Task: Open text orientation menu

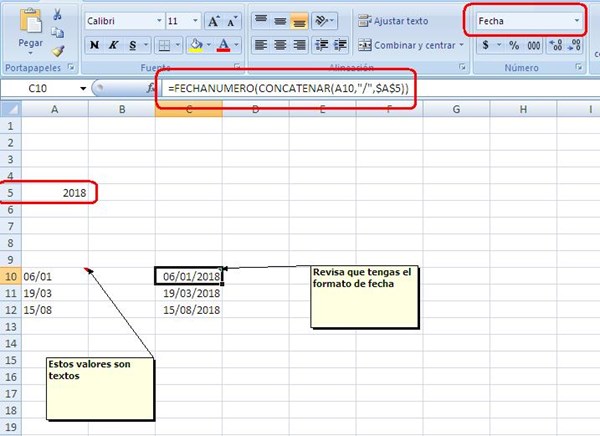Action: pos(324,21)
